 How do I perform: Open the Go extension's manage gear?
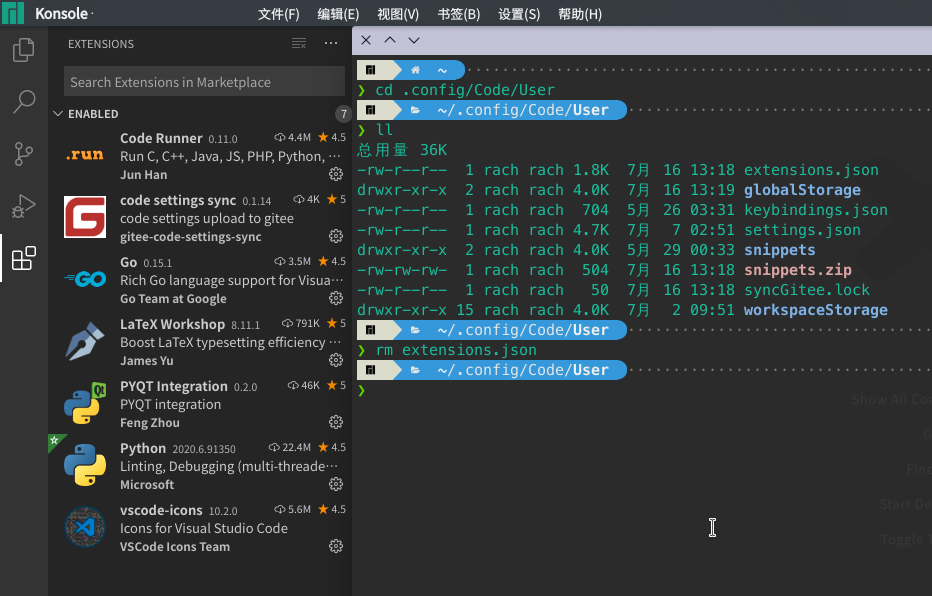pos(336,298)
